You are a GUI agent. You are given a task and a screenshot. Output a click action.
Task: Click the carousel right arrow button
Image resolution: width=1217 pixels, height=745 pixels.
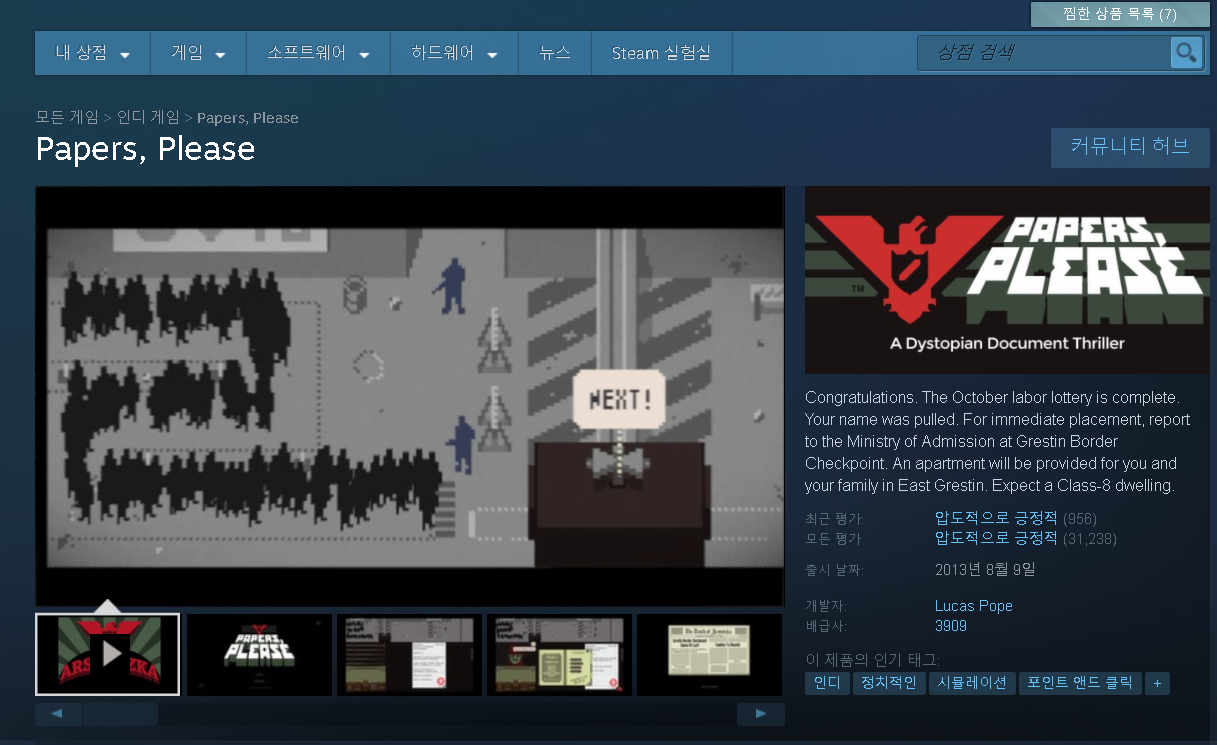[761, 714]
